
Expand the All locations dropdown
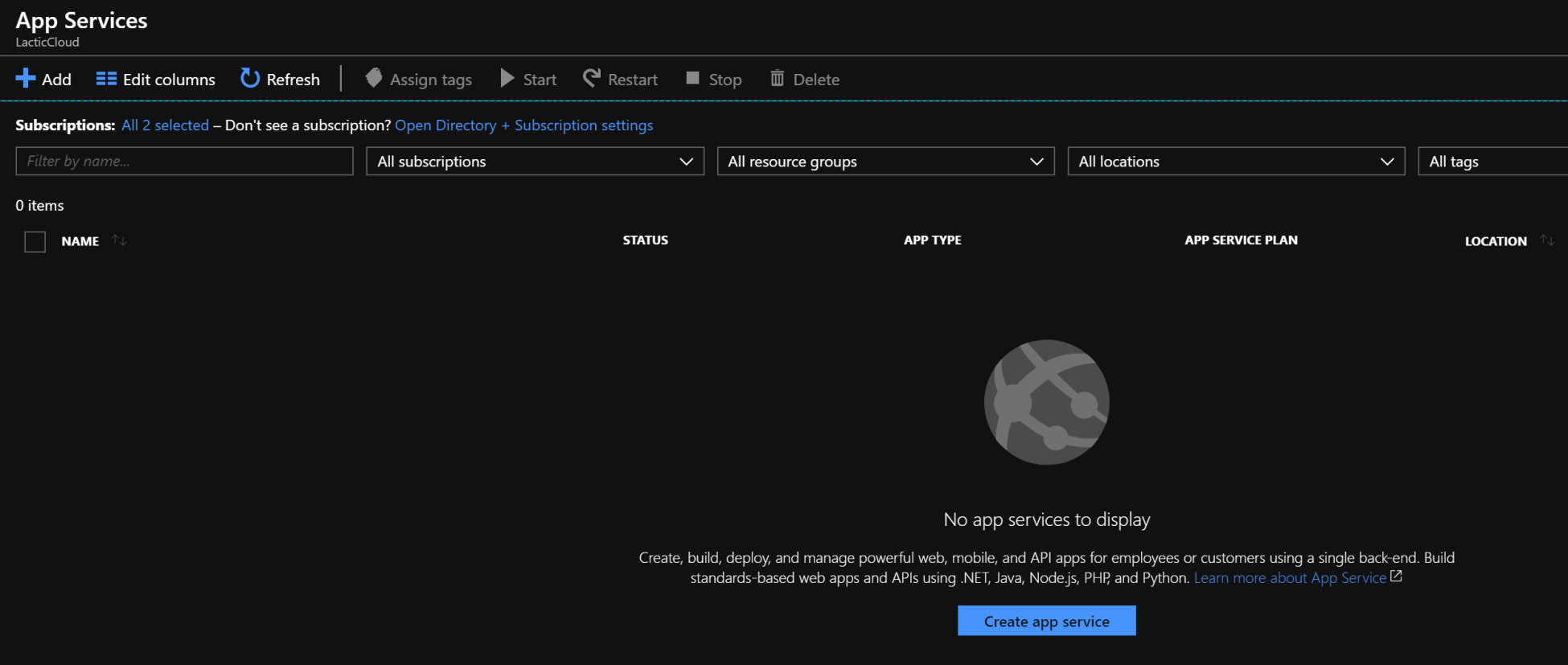coord(1237,161)
